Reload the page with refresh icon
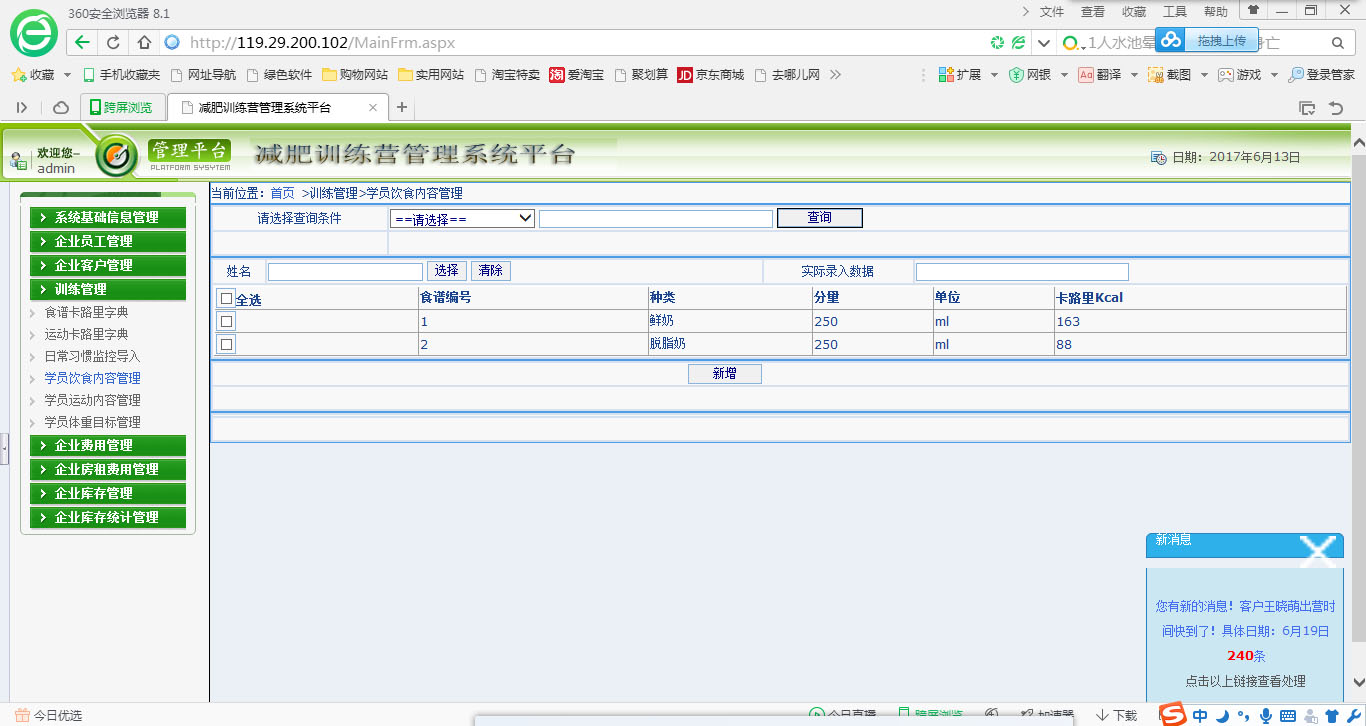The image size is (1366, 726). pos(113,43)
